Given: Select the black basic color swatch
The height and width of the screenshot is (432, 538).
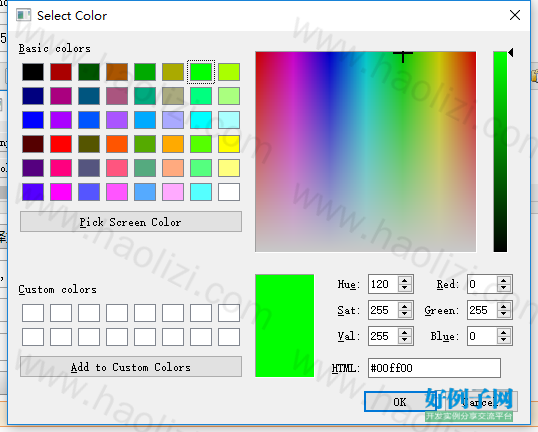Looking at the screenshot, I should pos(33,72).
